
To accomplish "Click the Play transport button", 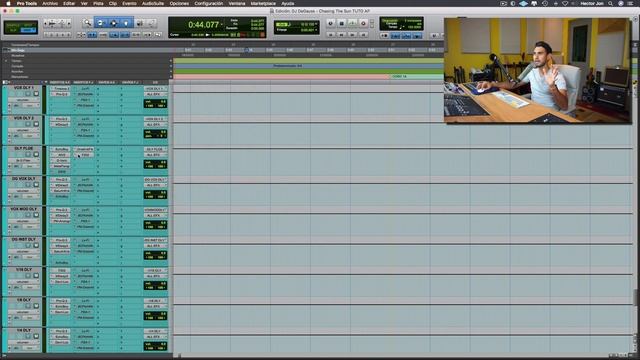I will click(x=353, y=23).
